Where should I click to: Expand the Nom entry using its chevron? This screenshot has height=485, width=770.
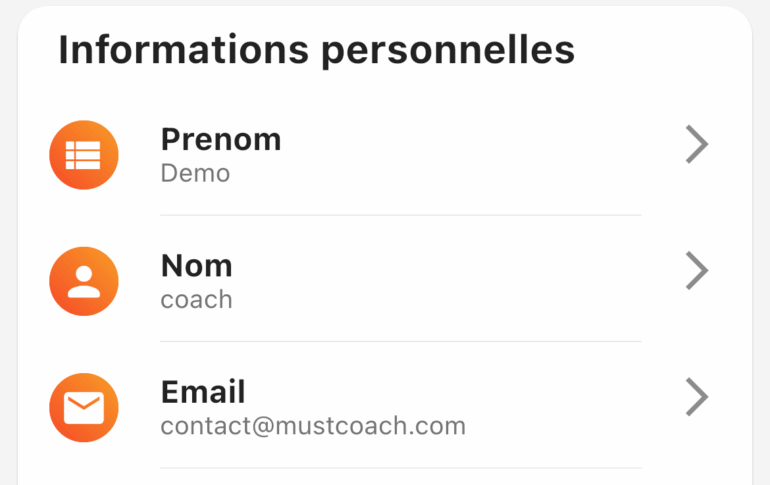pos(697,270)
